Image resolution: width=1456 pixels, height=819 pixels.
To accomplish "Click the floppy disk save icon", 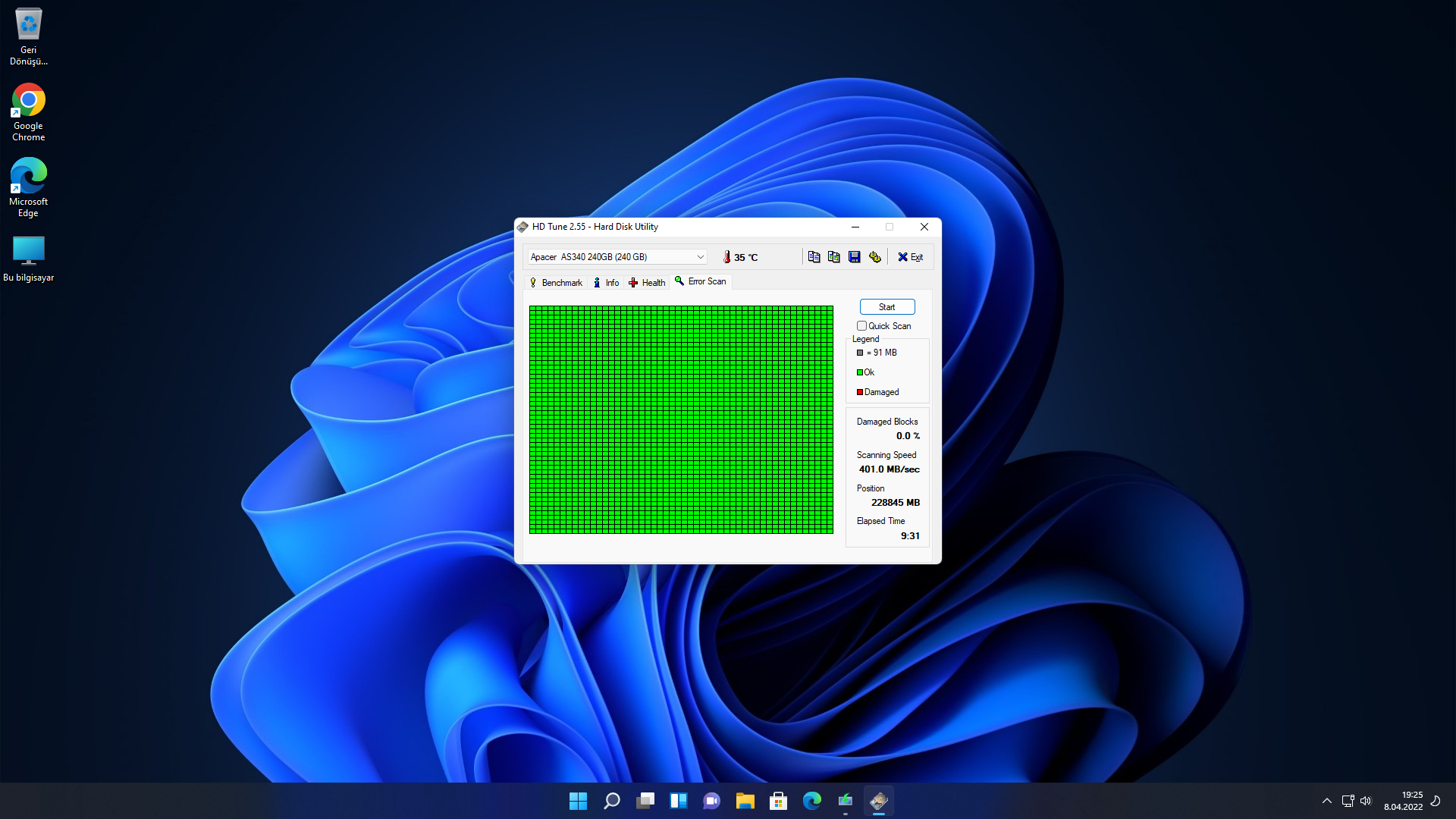I will 855,257.
